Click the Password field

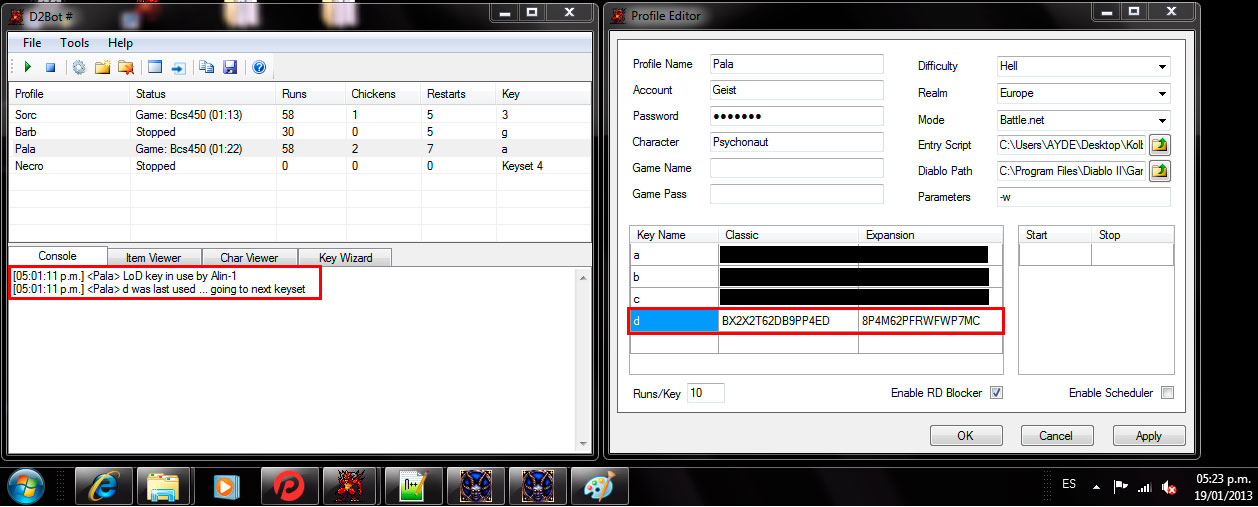(x=797, y=116)
